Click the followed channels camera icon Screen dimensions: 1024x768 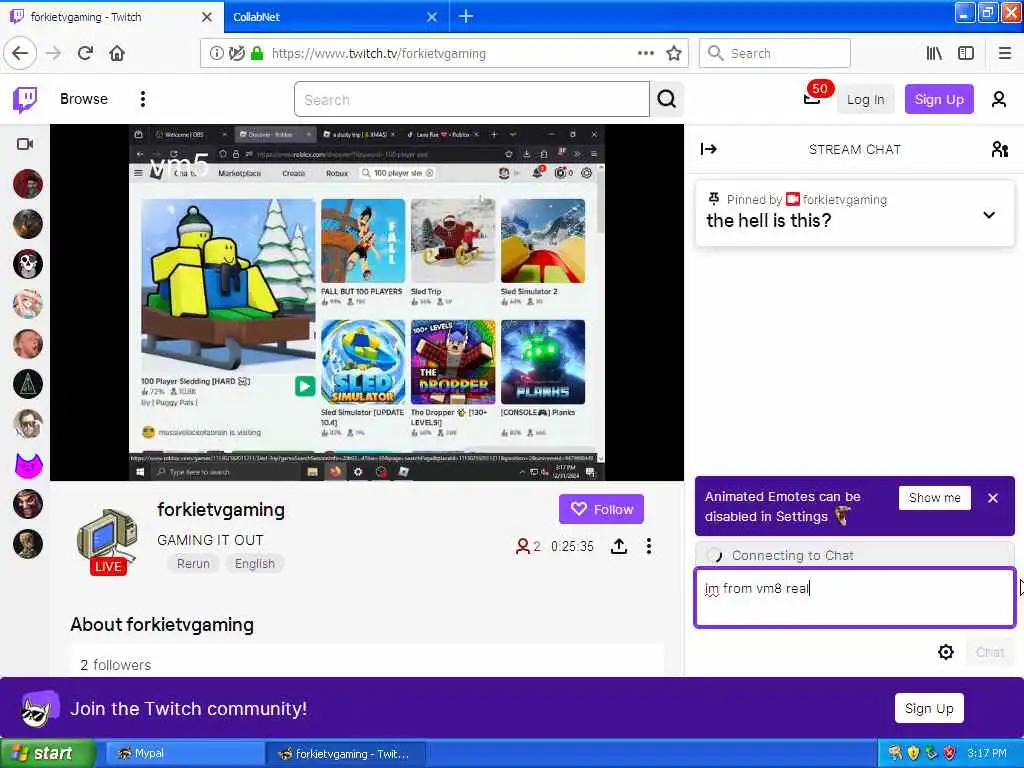coord(25,144)
